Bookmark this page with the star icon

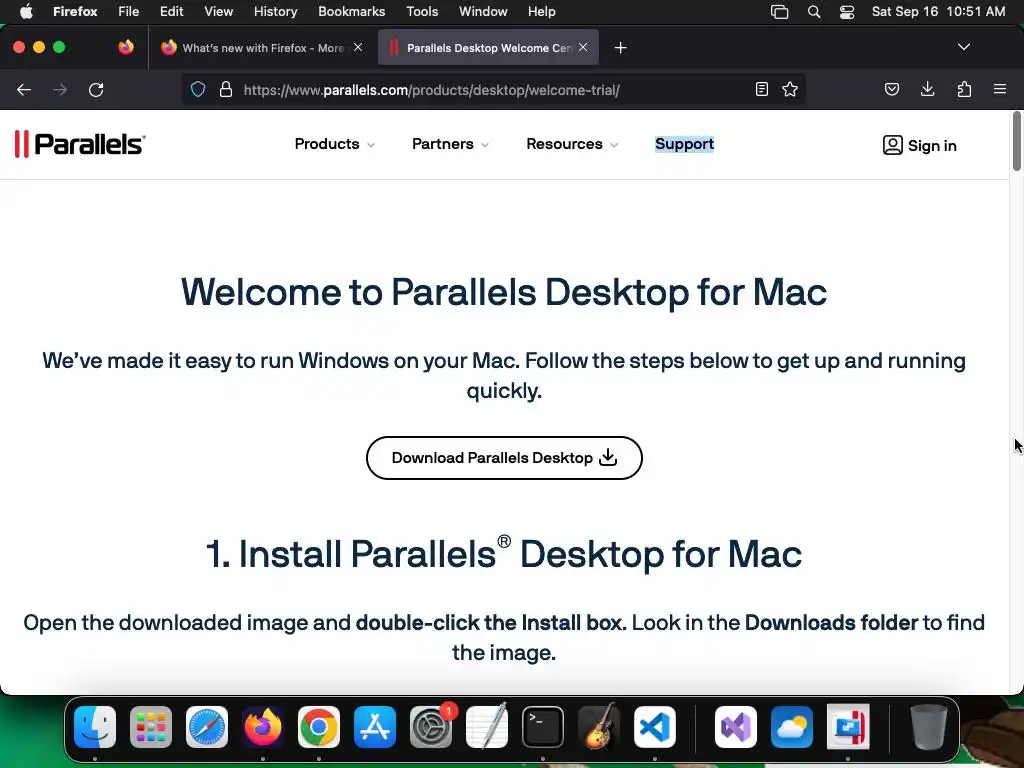coord(790,89)
